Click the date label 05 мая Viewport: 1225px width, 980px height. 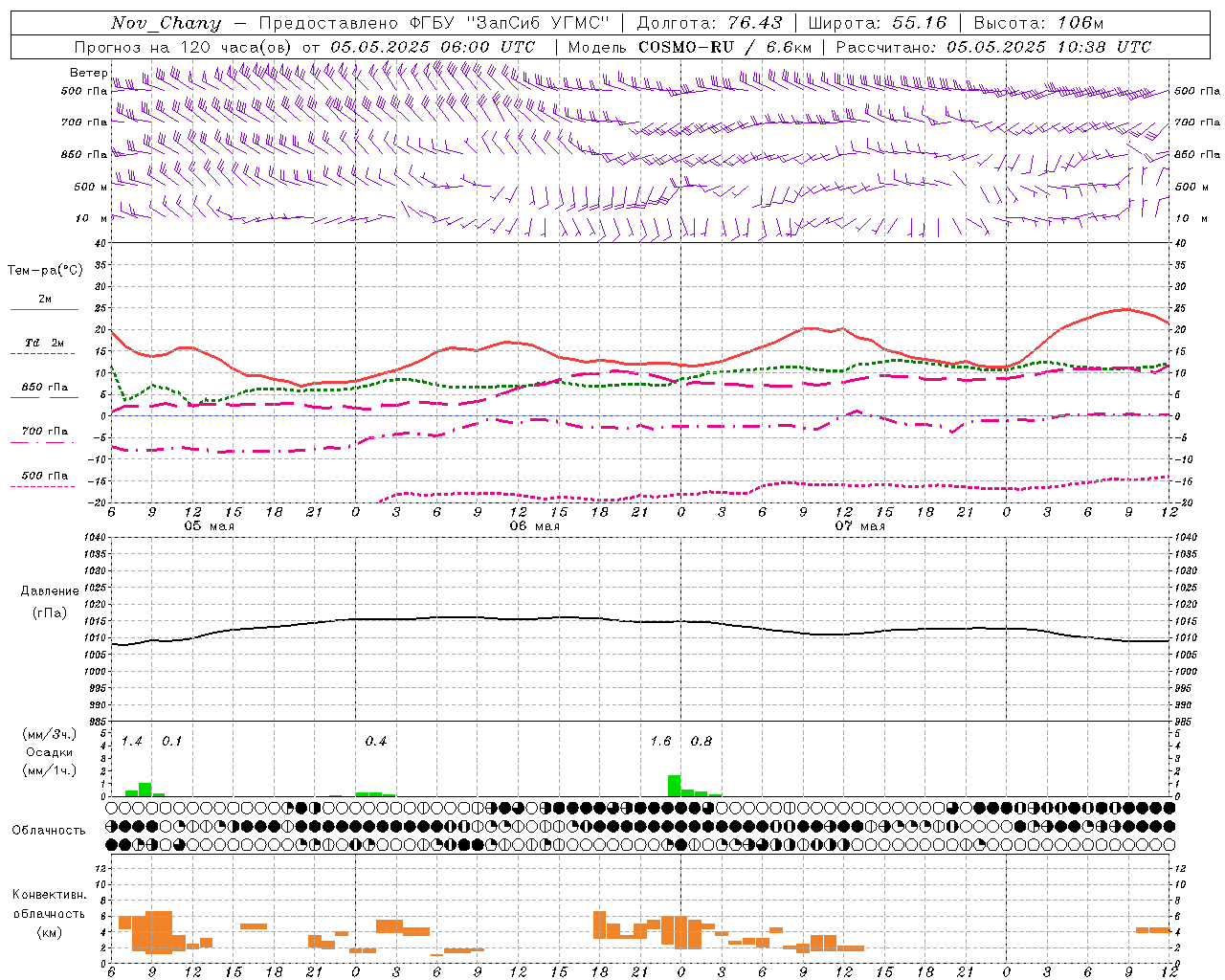point(209,526)
